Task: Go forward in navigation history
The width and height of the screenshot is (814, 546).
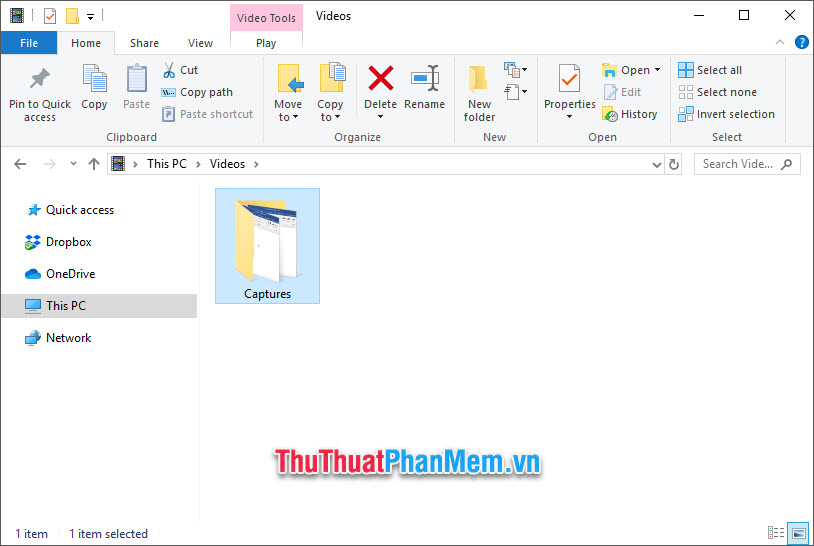Action: (x=49, y=165)
